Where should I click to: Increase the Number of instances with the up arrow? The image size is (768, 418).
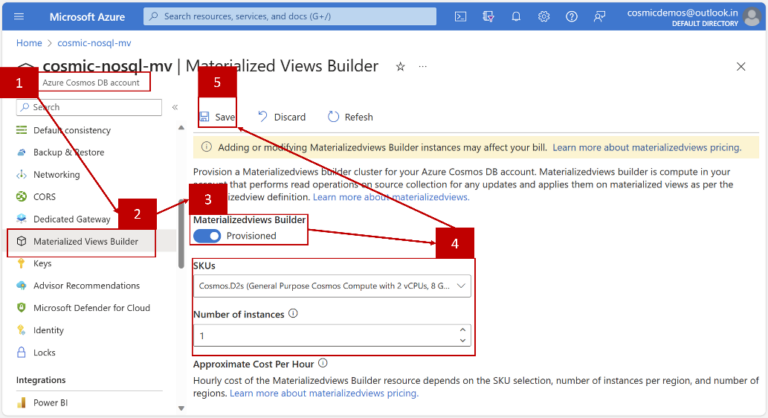point(461,330)
